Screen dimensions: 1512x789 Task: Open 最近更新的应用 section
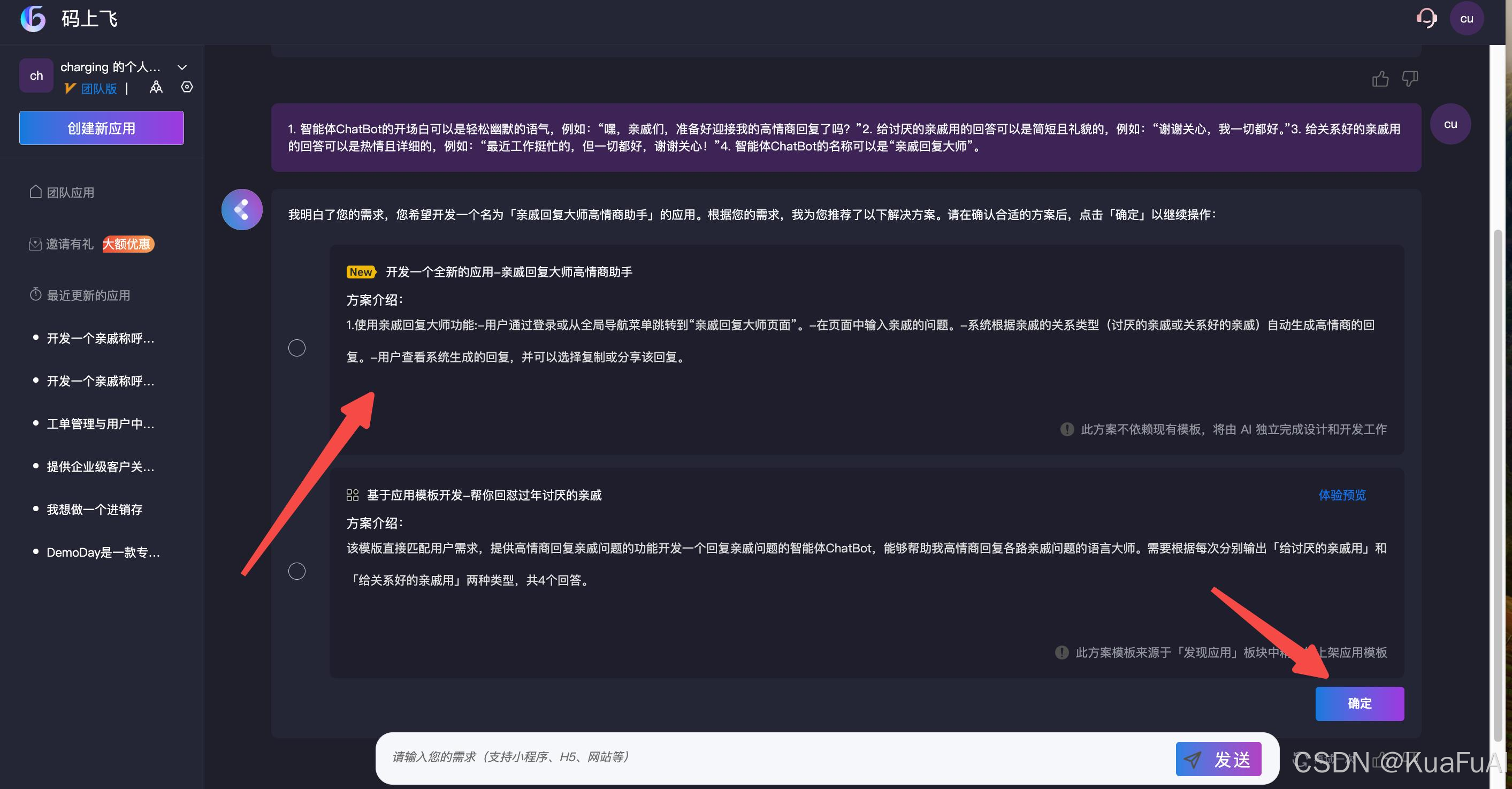pos(88,295)
